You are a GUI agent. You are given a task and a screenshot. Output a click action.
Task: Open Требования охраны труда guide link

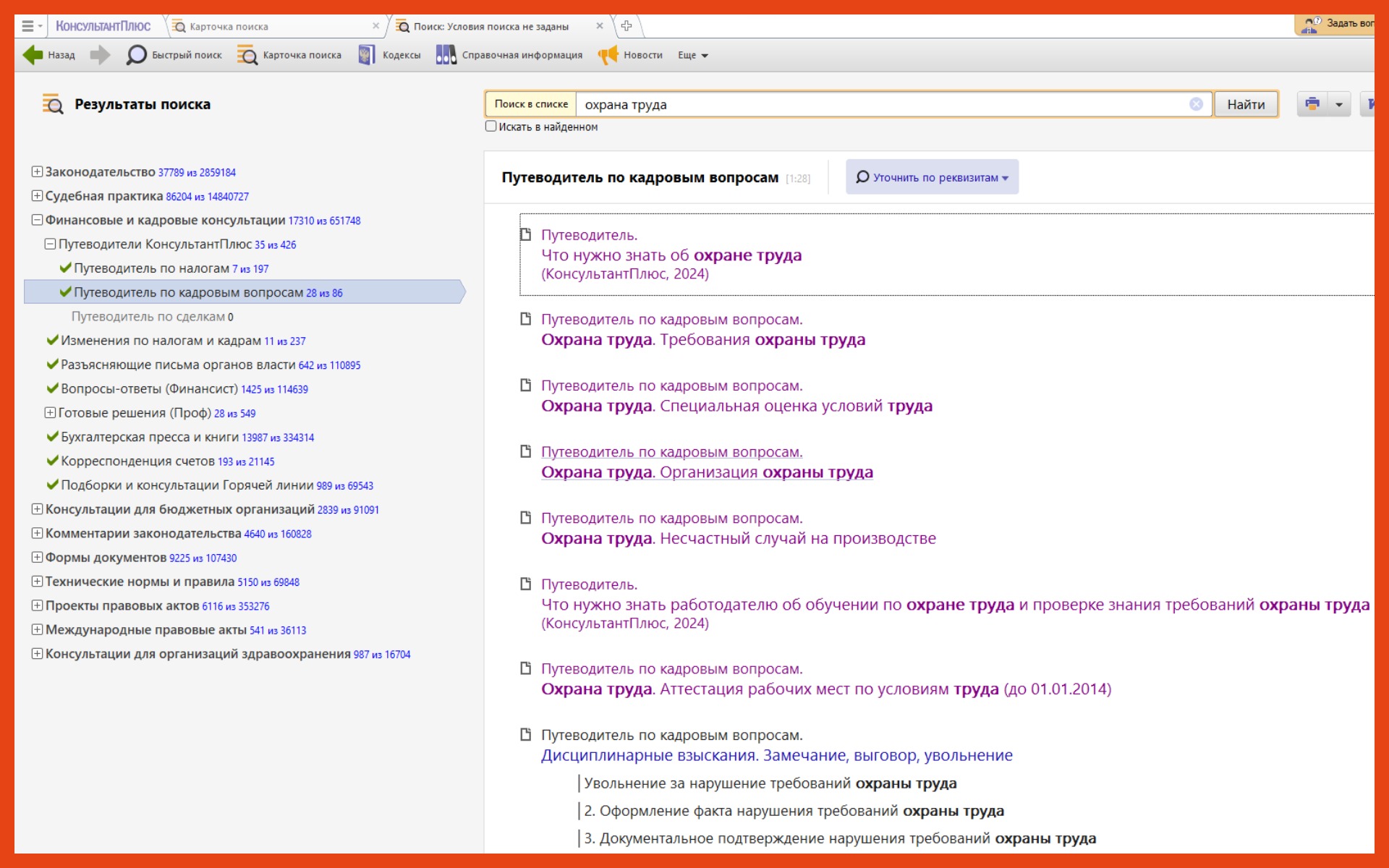[x=703, y=340]
